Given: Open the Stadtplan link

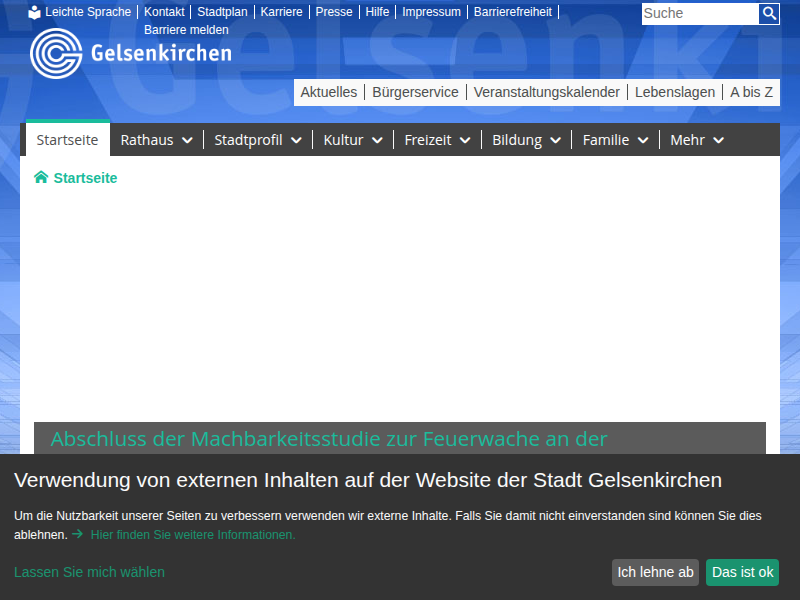Looking at the screenshot, I should (x=222, y=12).
